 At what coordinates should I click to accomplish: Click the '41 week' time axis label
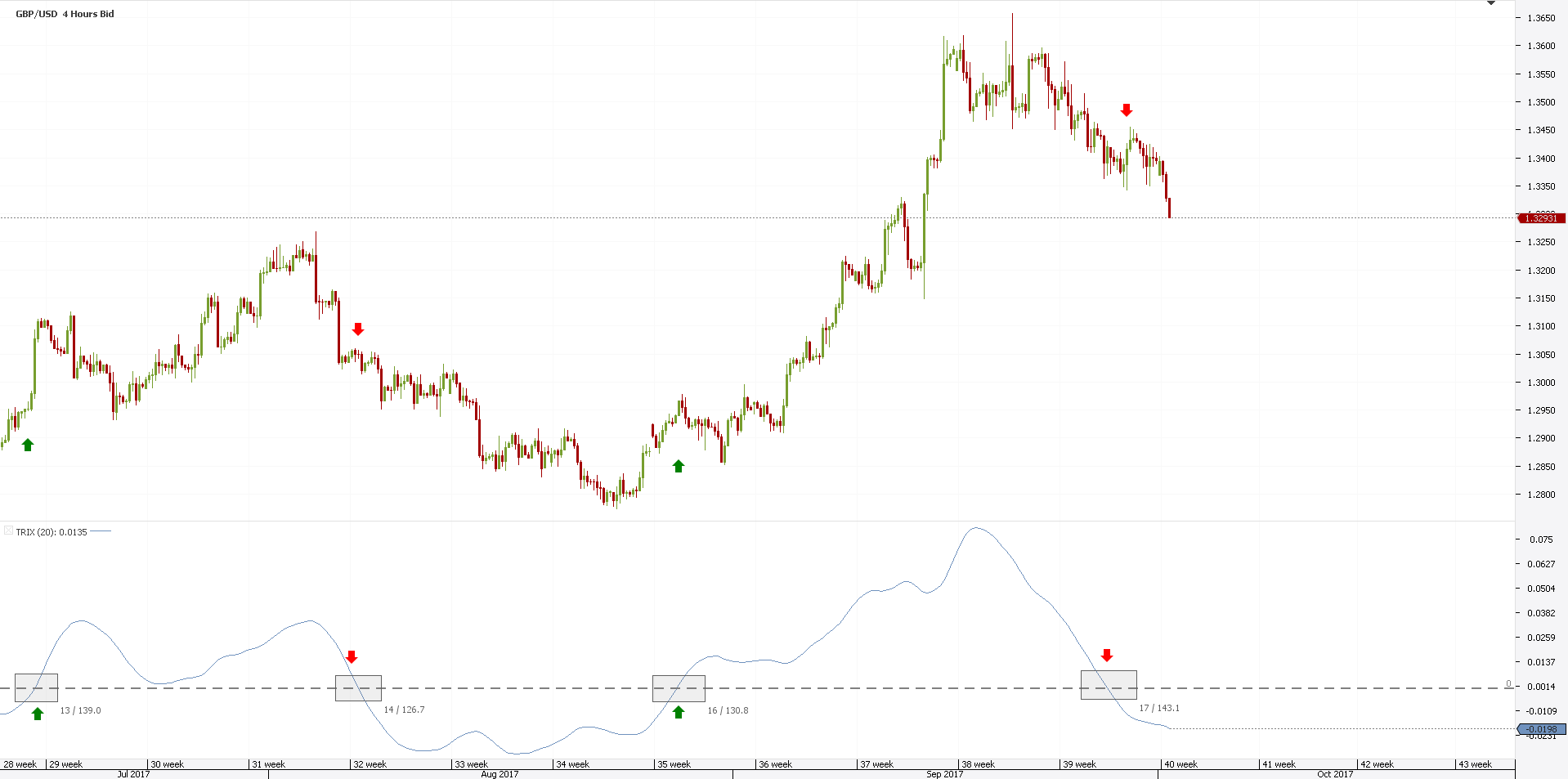click(x=1279, y=764)
